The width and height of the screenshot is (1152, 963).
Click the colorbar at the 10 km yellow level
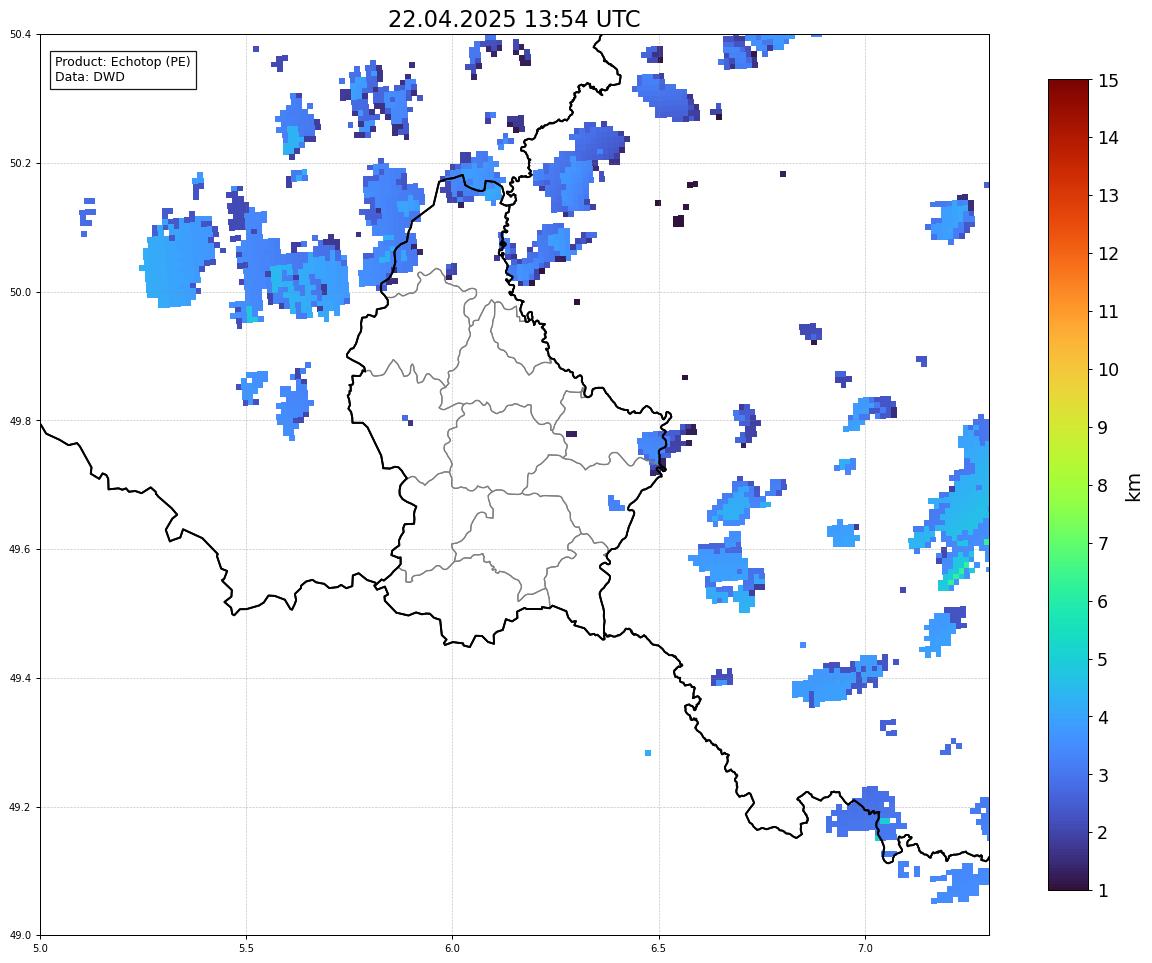(x=1069, y=369)
